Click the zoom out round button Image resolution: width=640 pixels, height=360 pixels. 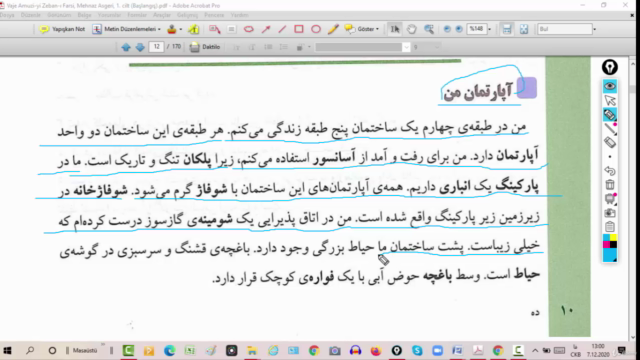click(x=447, y=29)
